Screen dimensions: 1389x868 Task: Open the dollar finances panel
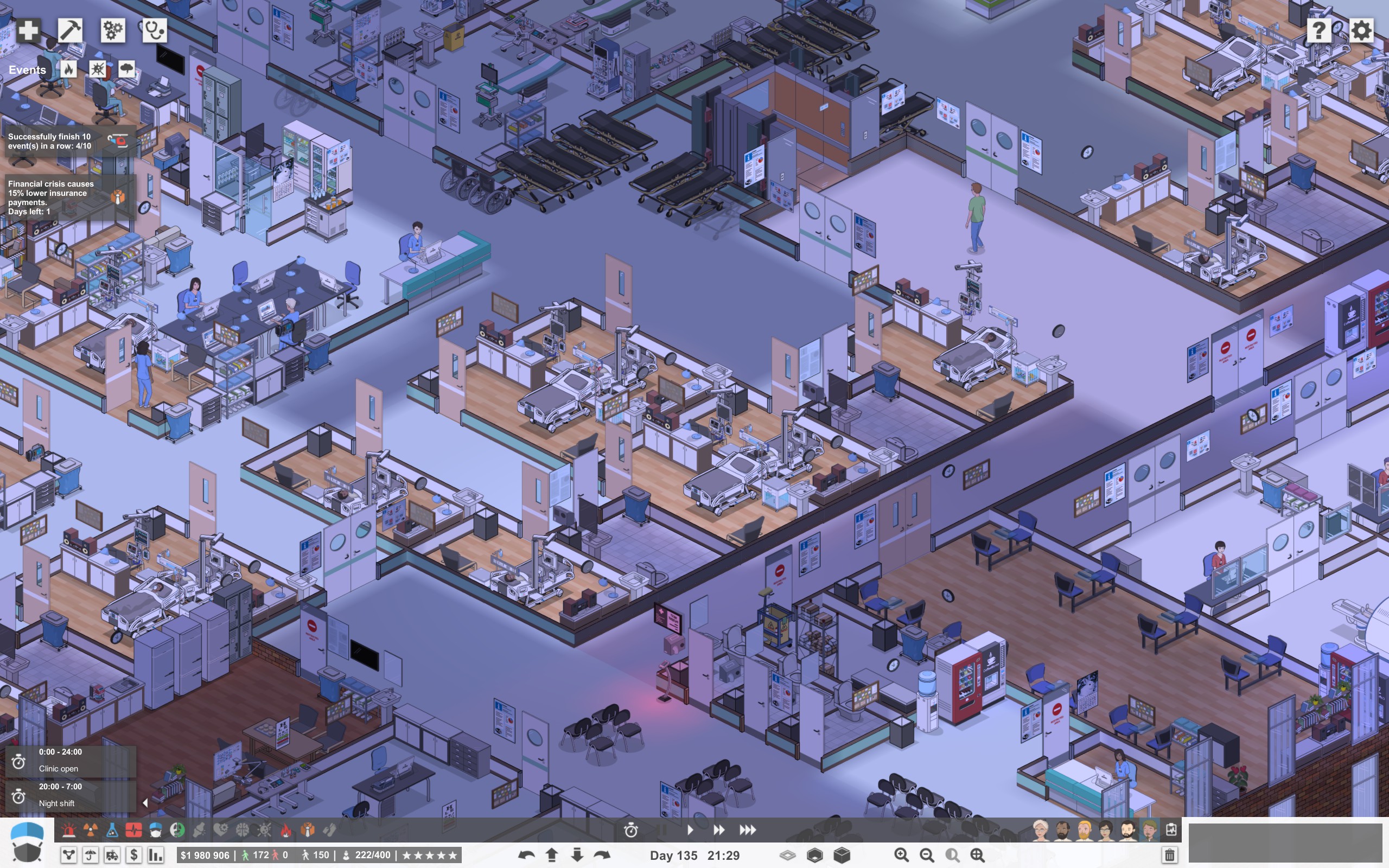133,855
